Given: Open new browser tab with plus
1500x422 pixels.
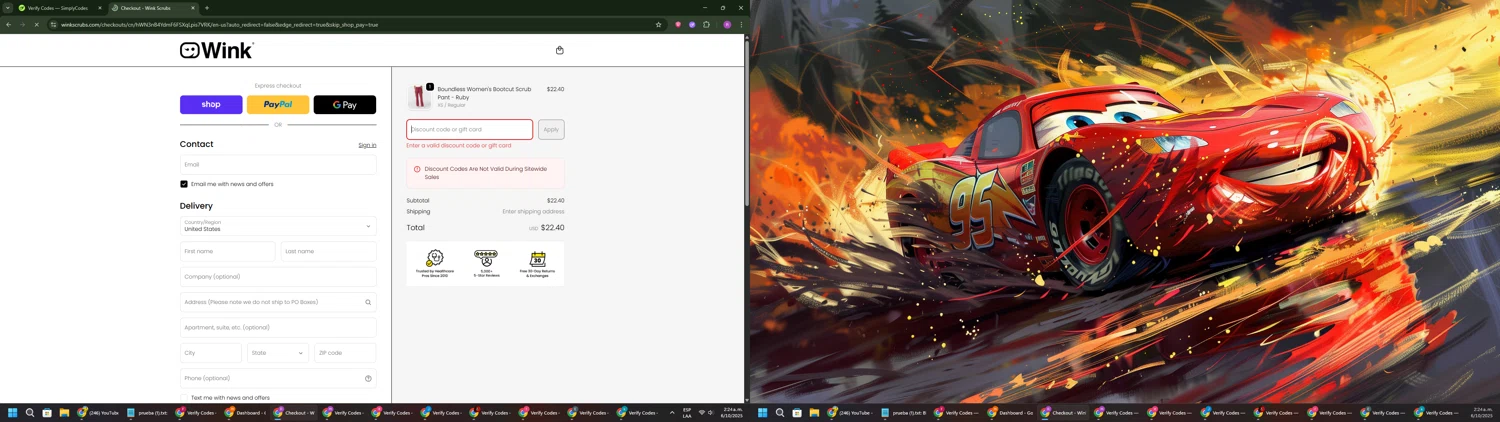Looking at the screenshot, I should 207,8.
